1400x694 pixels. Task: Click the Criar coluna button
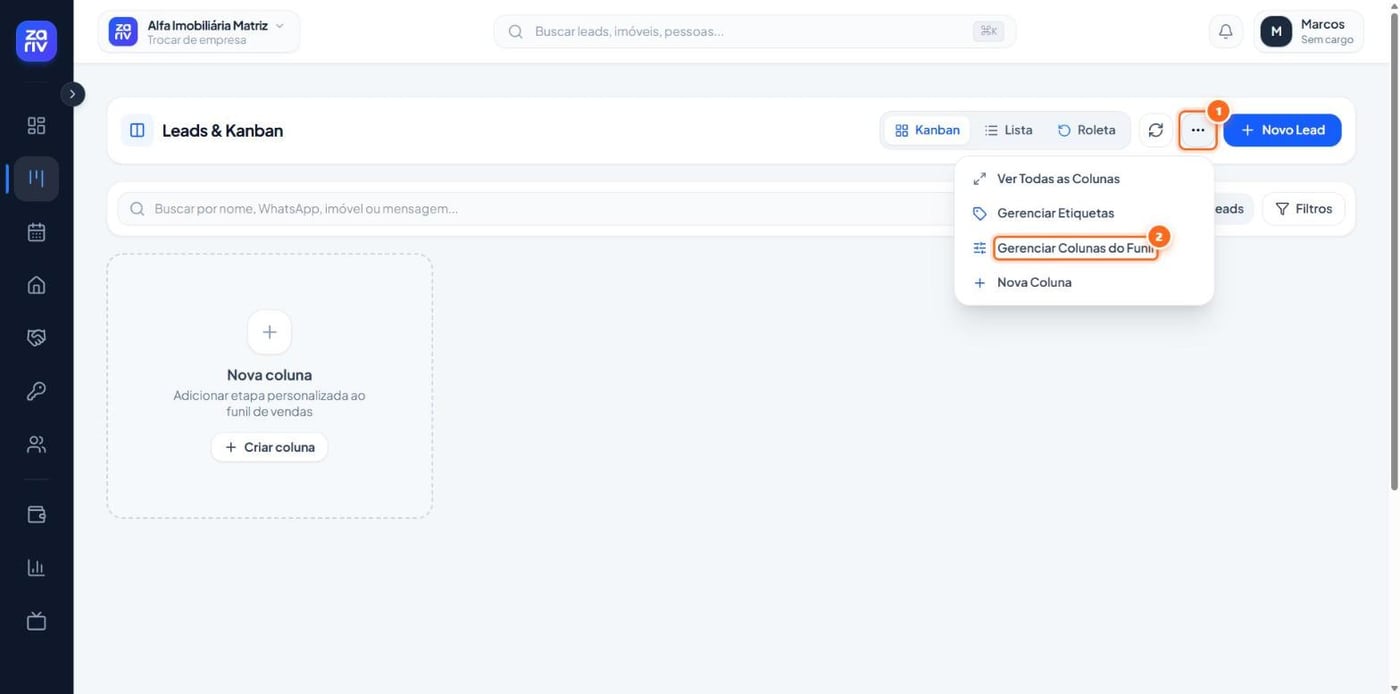(x=269, y=447)
